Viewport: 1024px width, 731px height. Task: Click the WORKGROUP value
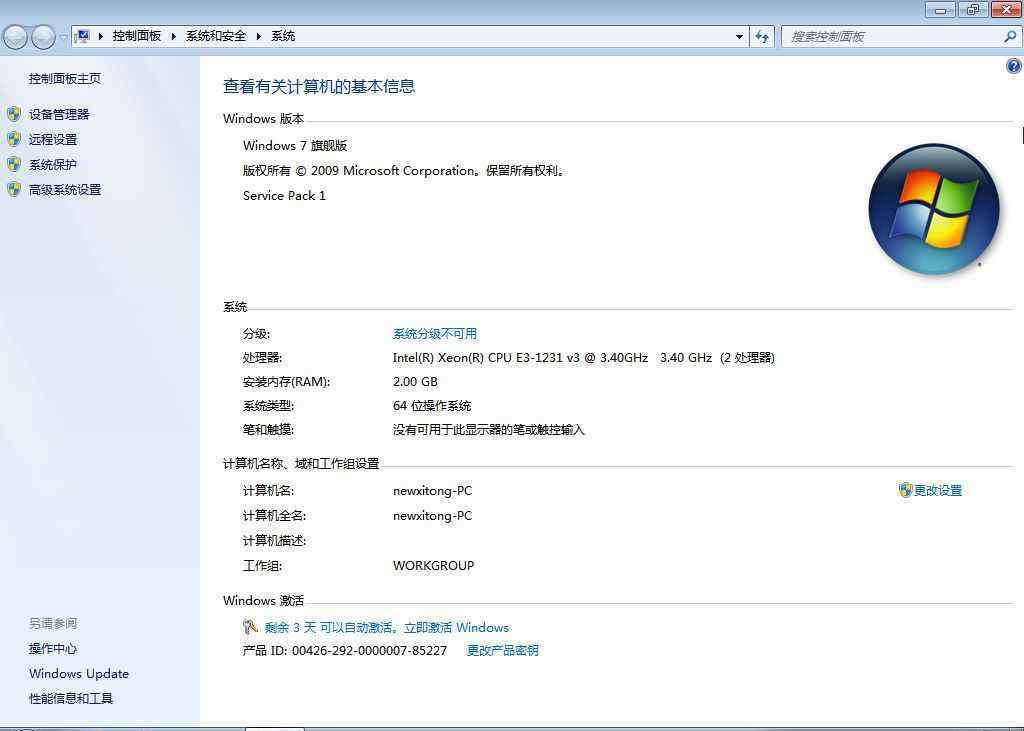coord(434,566)
